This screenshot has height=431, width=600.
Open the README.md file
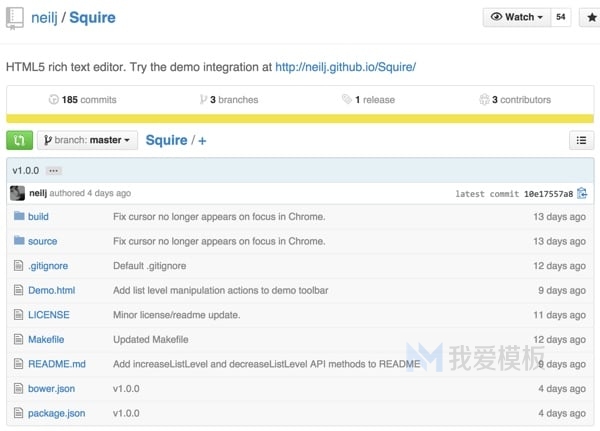click(57, 364)
